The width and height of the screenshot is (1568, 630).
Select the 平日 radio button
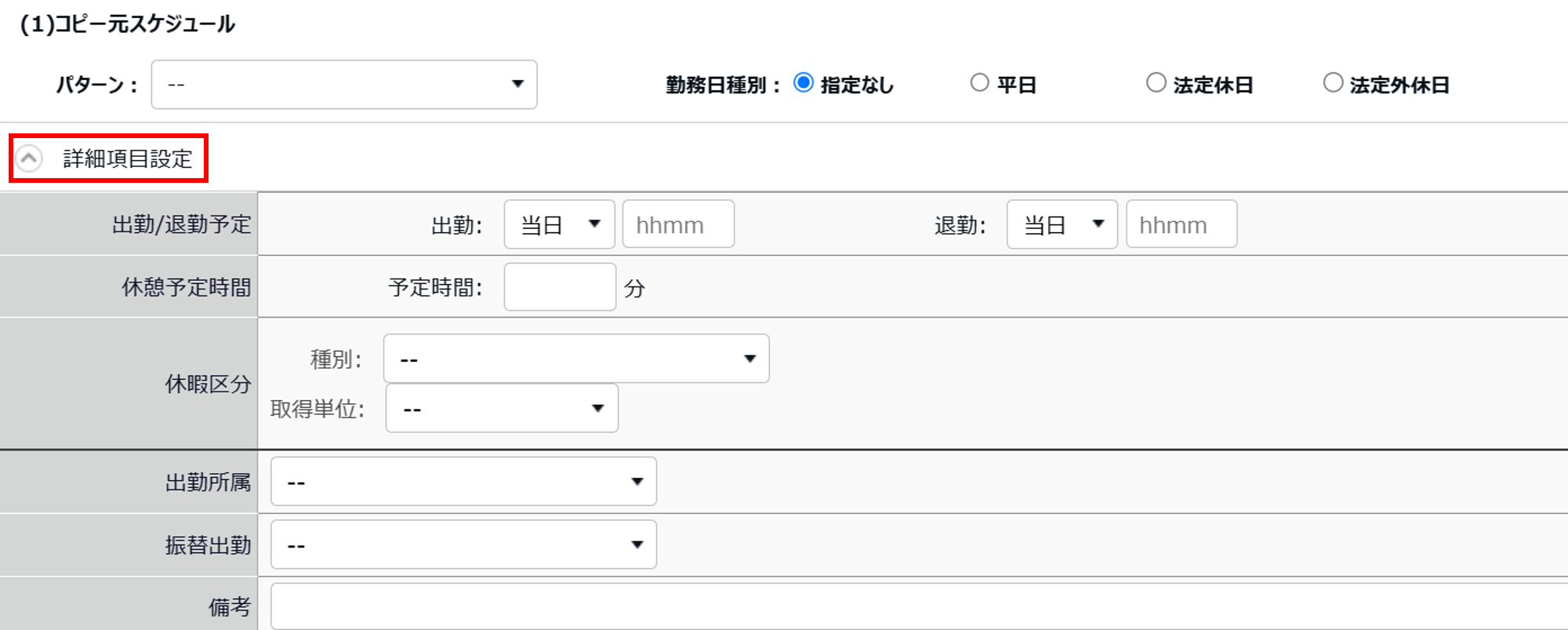pyautogui.click(x=979, y=83)
